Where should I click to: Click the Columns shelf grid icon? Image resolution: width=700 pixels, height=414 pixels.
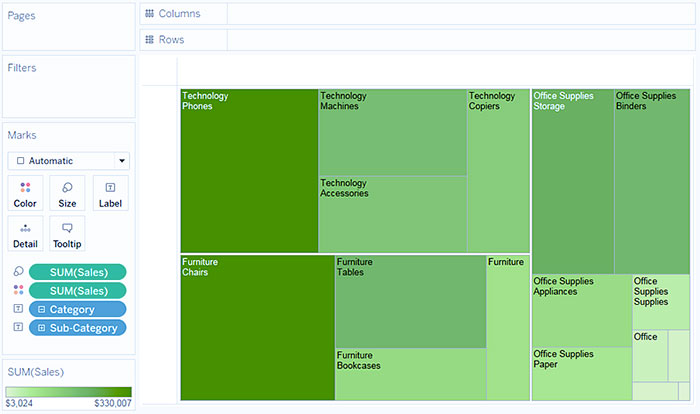150,13
